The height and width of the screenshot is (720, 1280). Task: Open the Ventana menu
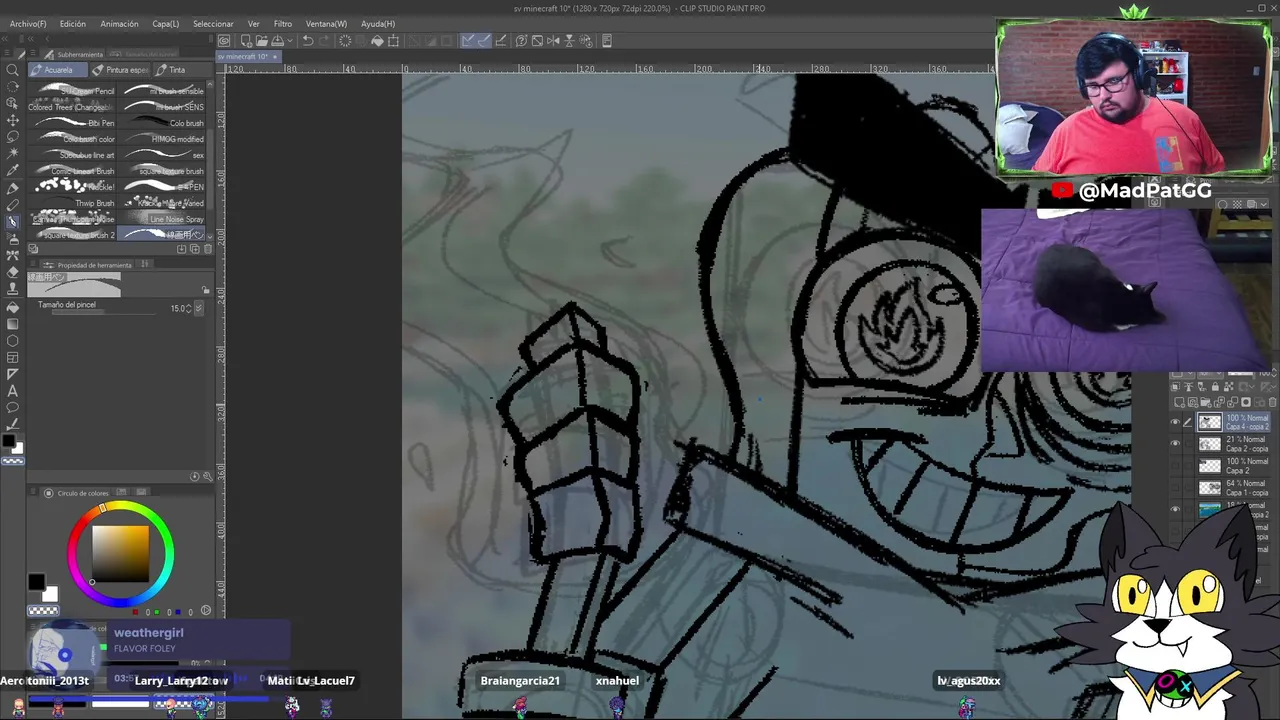(x=326, y=24)
